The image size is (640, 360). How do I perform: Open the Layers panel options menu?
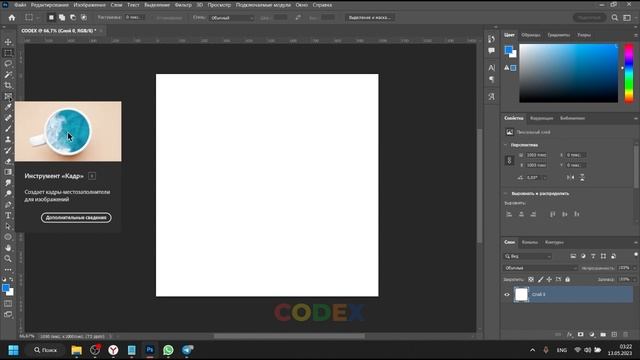636,242
